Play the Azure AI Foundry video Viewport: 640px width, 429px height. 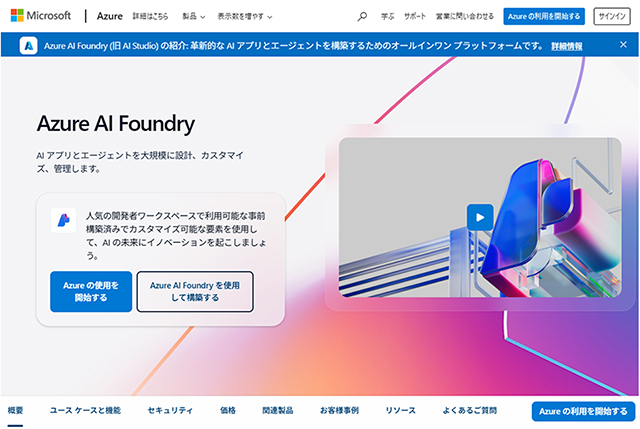click(x=480, y=217)
